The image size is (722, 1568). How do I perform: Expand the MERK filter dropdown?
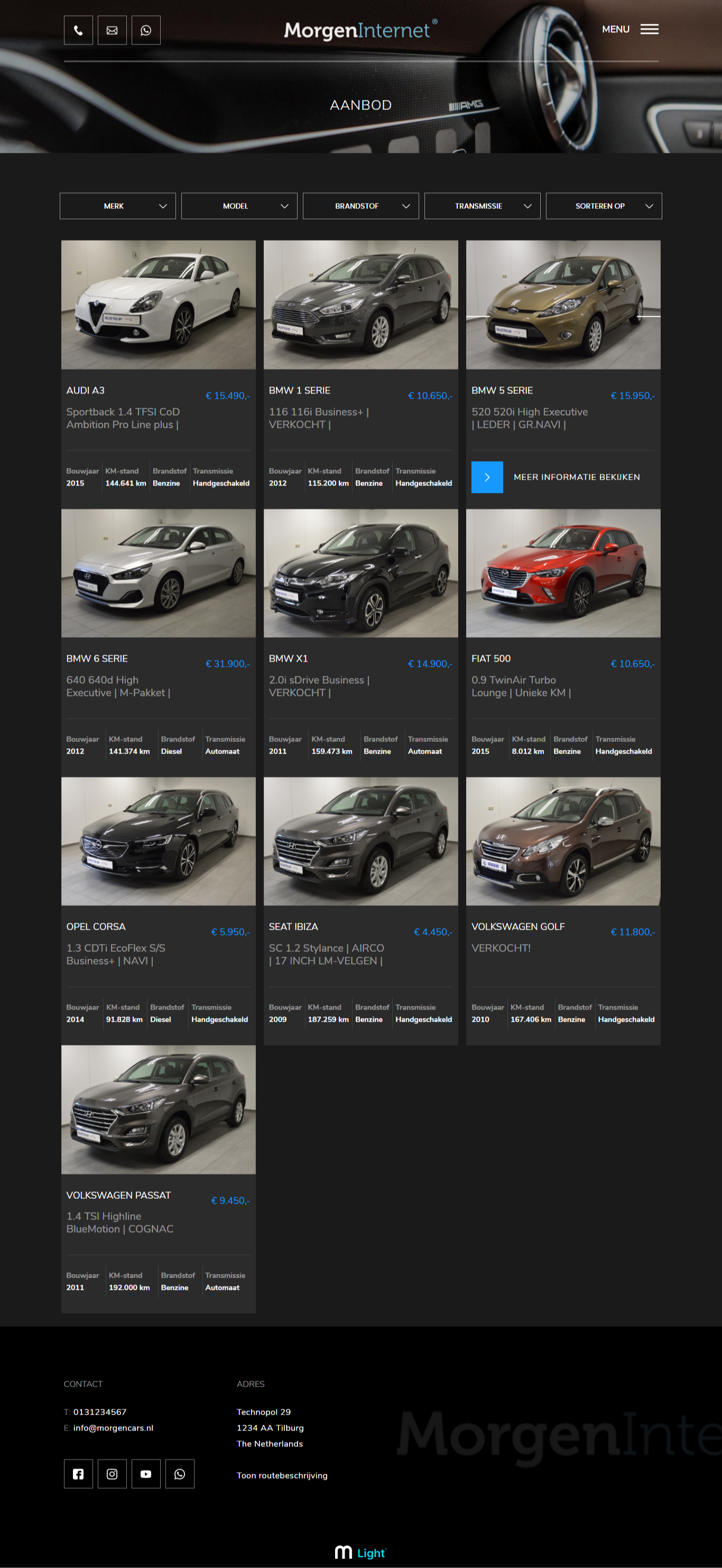(117, 206)
